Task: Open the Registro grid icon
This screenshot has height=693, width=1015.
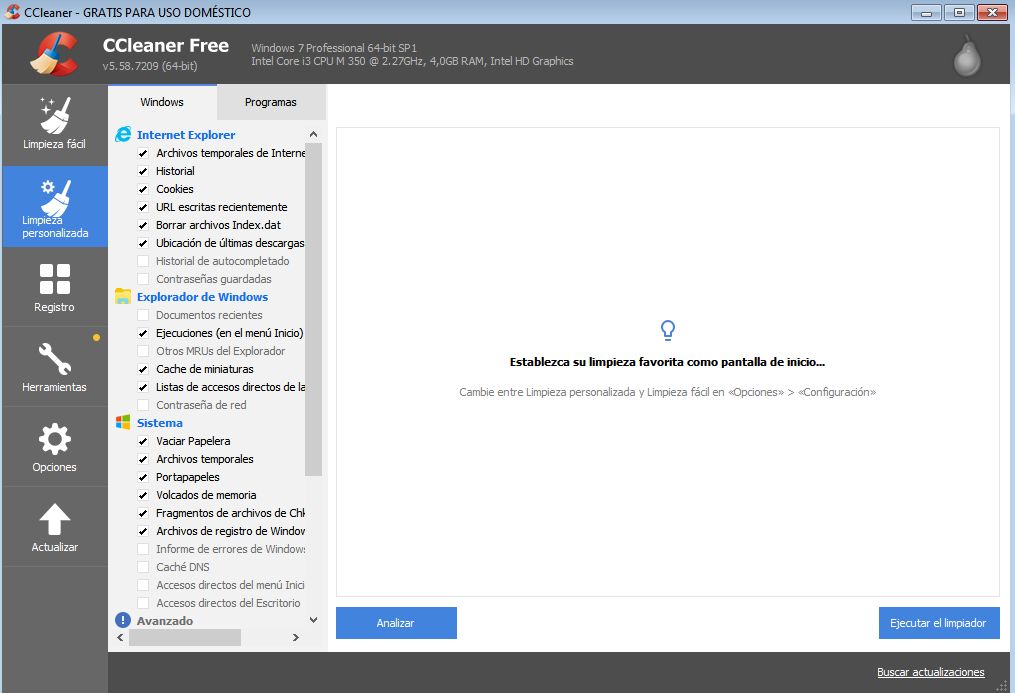Action: pos(55,279)
